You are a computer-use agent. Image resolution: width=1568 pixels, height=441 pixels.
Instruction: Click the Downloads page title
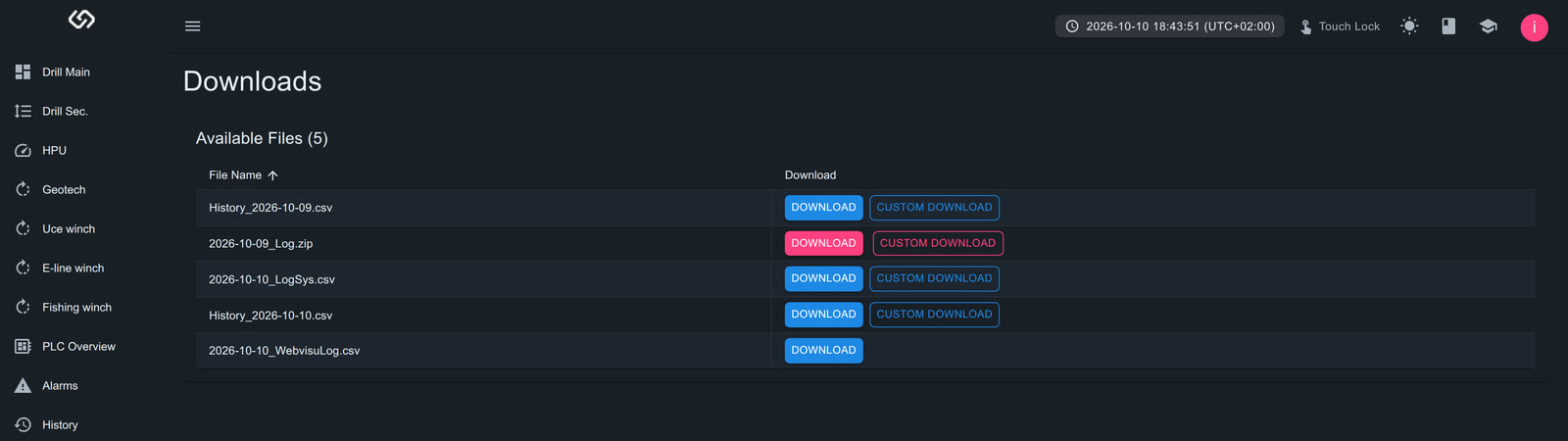tap(252, 81)
